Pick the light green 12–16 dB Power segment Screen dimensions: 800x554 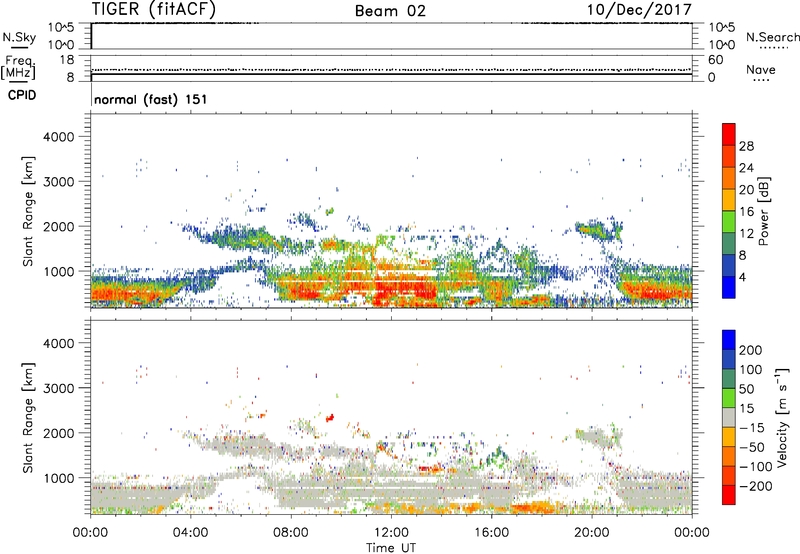(x=729, y=221)
